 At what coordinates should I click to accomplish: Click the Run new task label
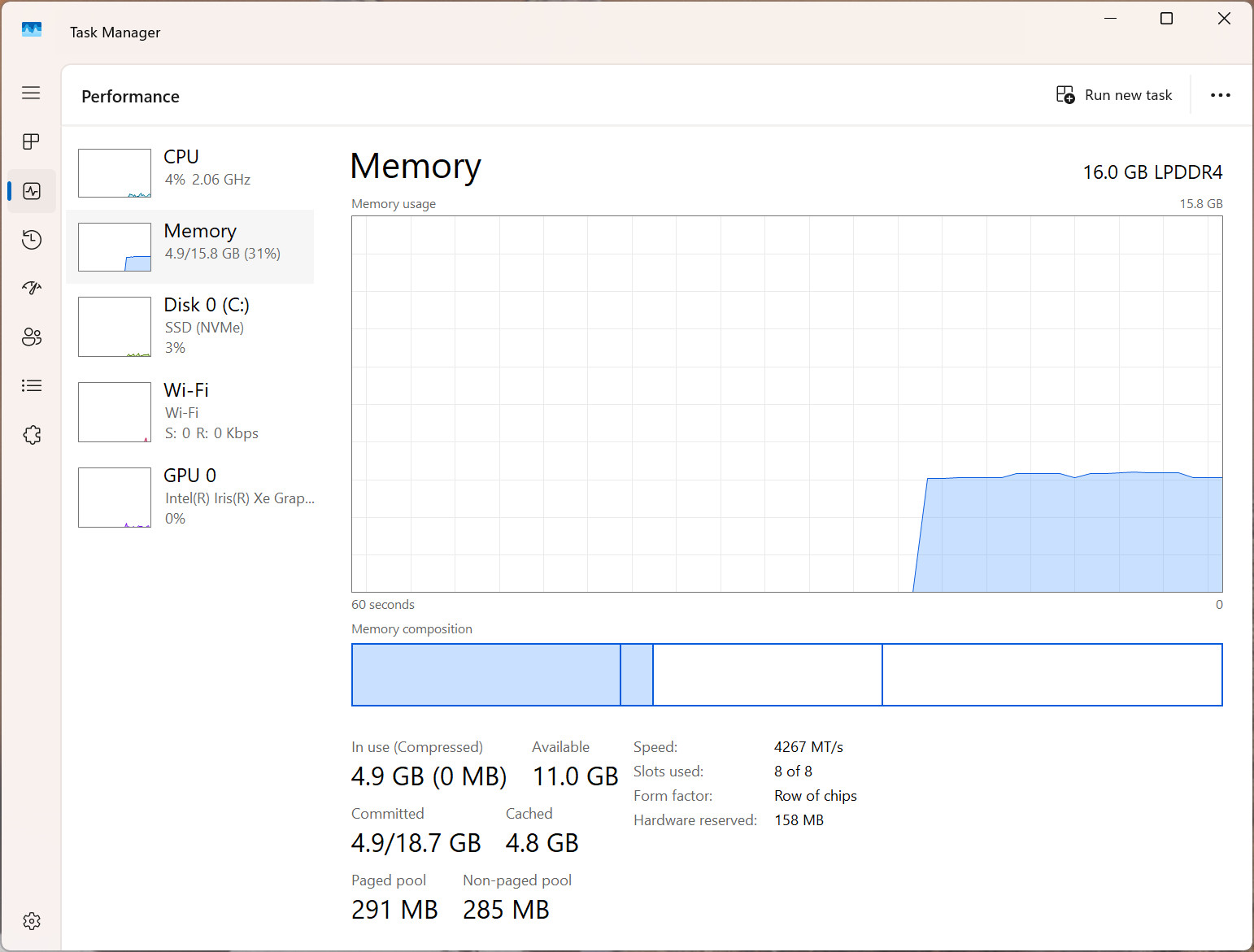1128,95
